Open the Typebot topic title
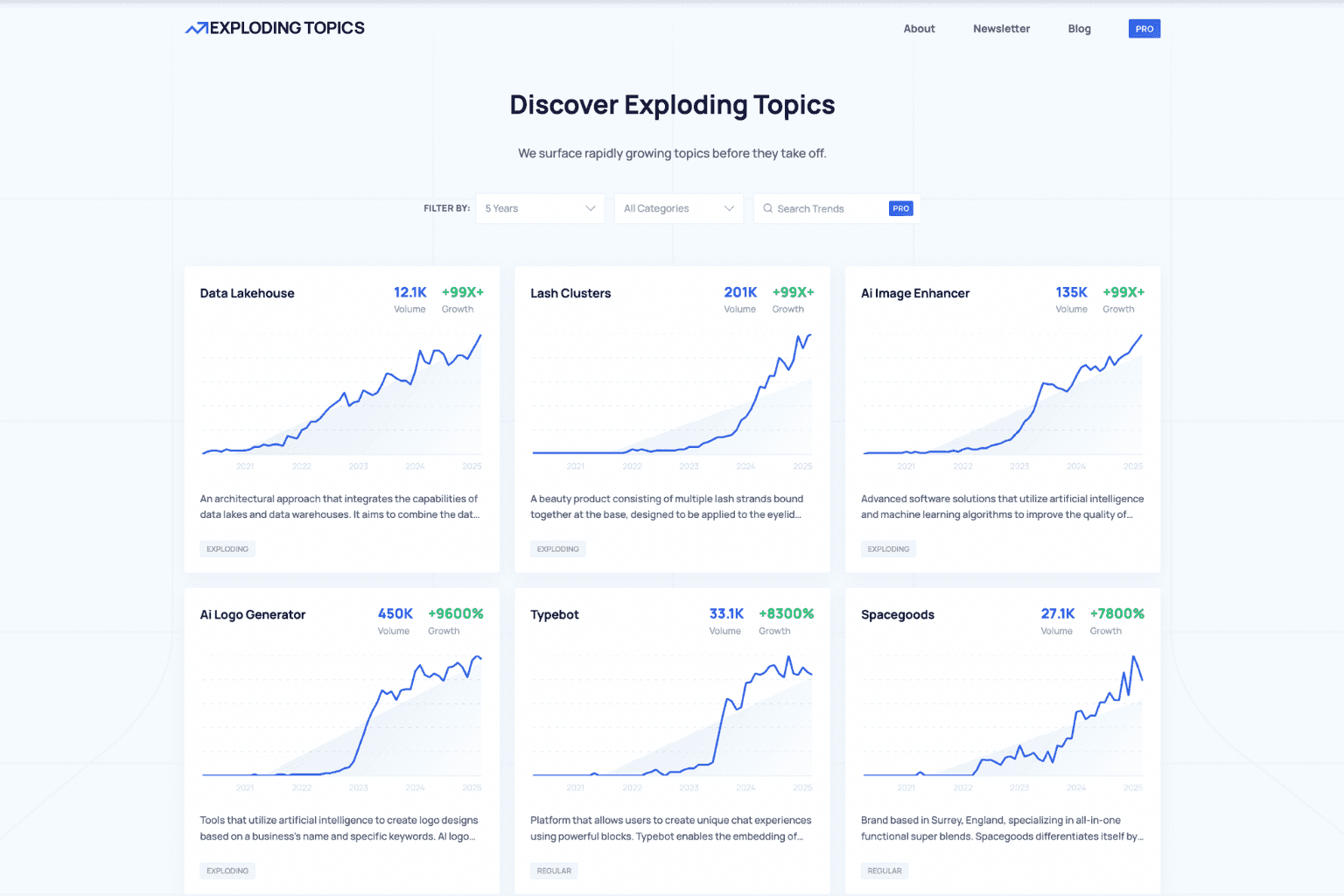 tap(555, 614)
